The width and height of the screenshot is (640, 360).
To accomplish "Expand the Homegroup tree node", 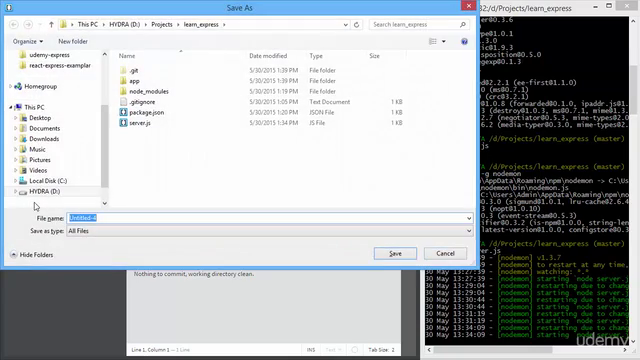I will point(11,86).
